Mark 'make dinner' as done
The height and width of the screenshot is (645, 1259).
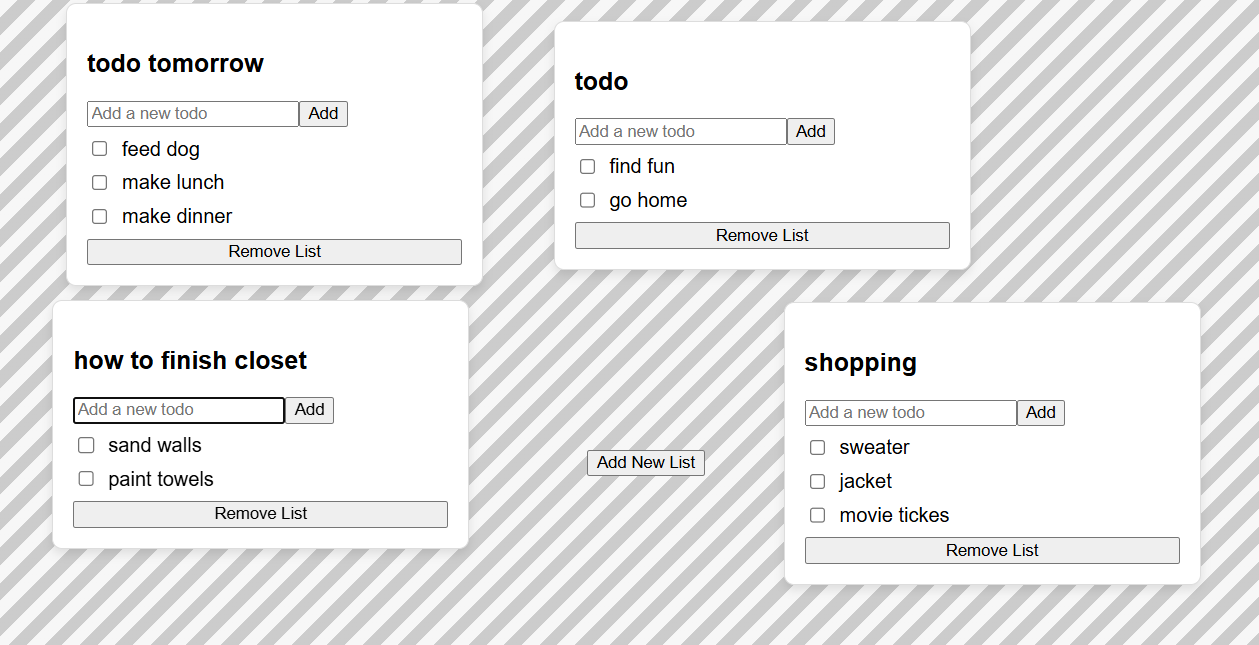100,216
